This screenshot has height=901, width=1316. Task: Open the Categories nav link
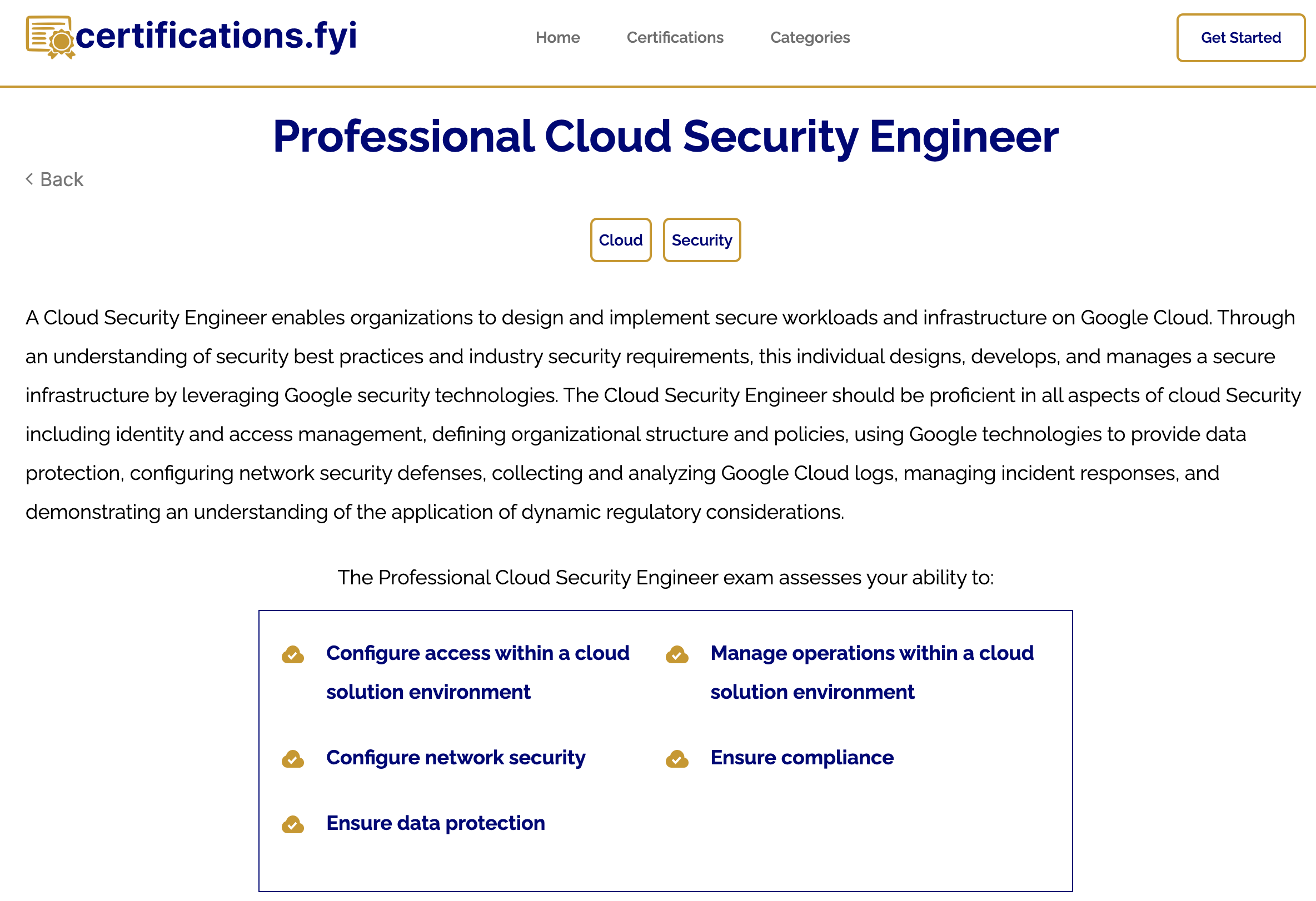point(810,37)
